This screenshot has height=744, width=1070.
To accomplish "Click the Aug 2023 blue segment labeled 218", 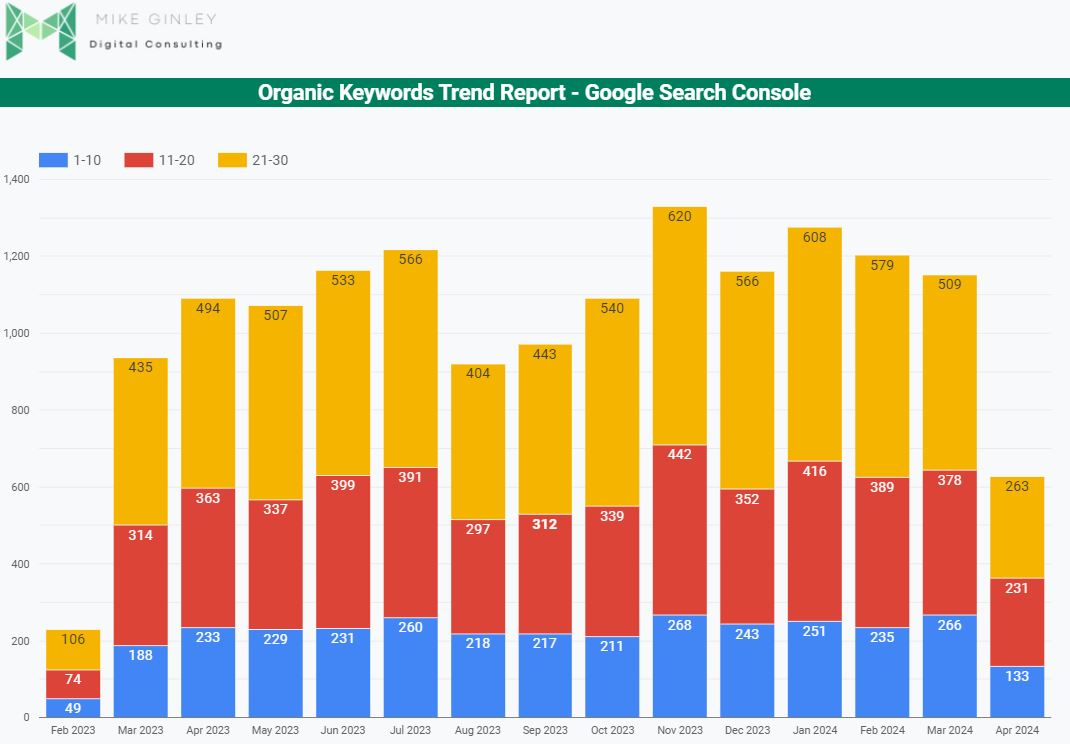I will pyautogui.click(x=478, y=676).
